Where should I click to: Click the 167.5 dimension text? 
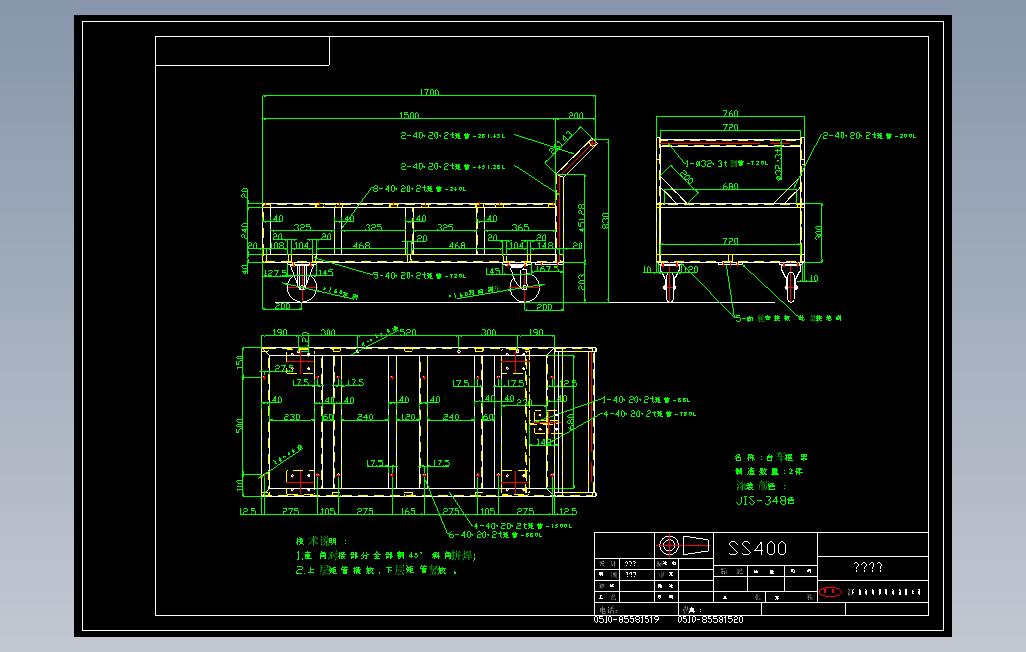tap(547, 268)
